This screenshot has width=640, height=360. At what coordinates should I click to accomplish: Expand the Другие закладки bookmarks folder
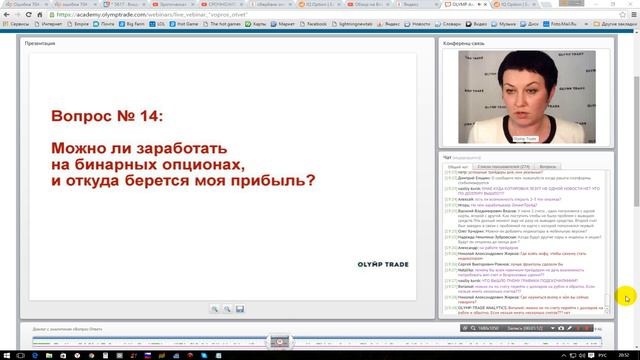click(615, 24)
